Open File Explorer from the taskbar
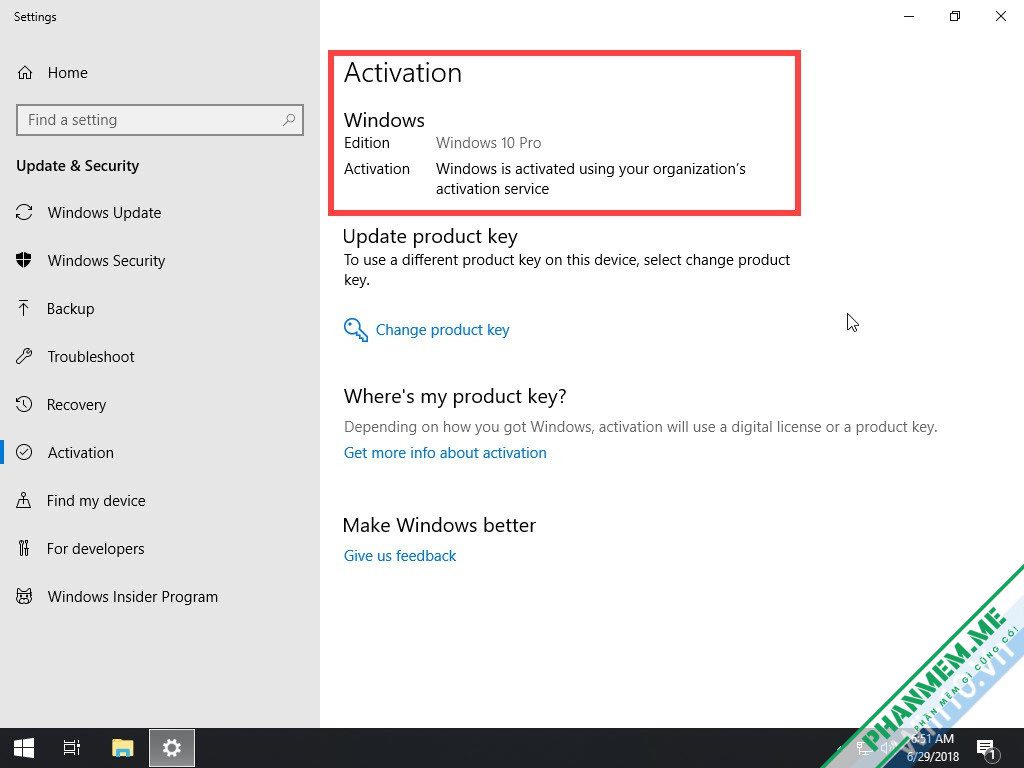This screenshot has width=1024, height=768. coord(123,748)
